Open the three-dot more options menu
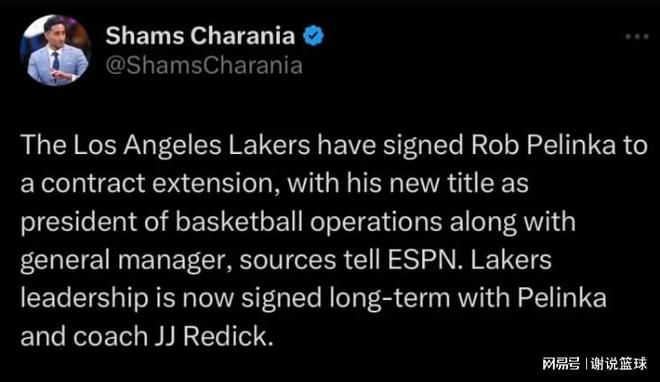 point(637,37)
